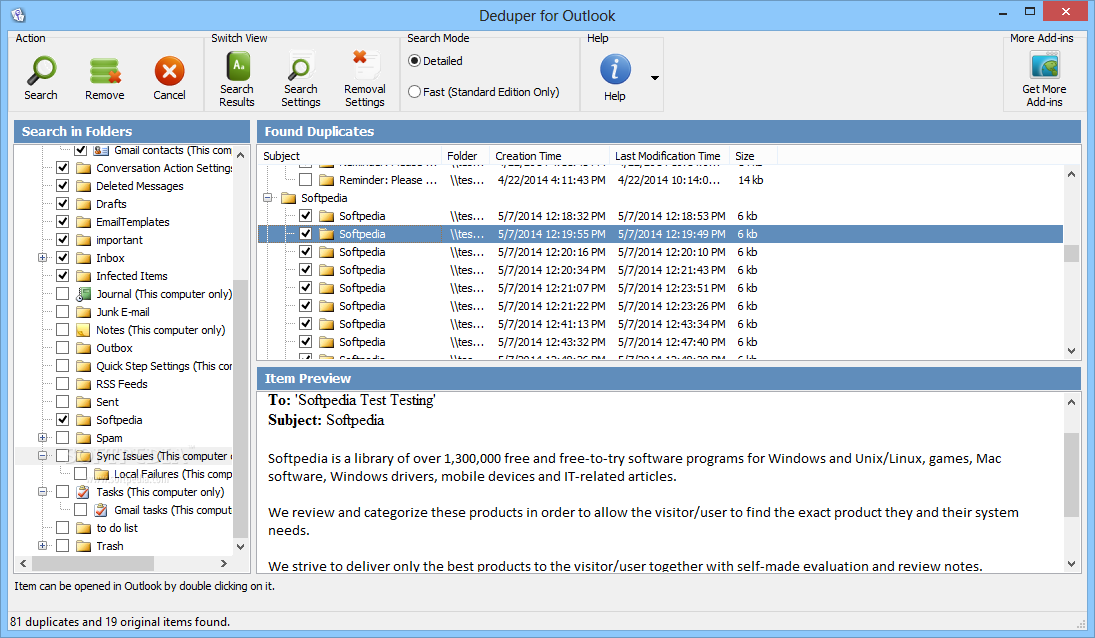The image size is (1095, 638).
Task: Click the Remove duplicates icon
Action: coord(105,71)
